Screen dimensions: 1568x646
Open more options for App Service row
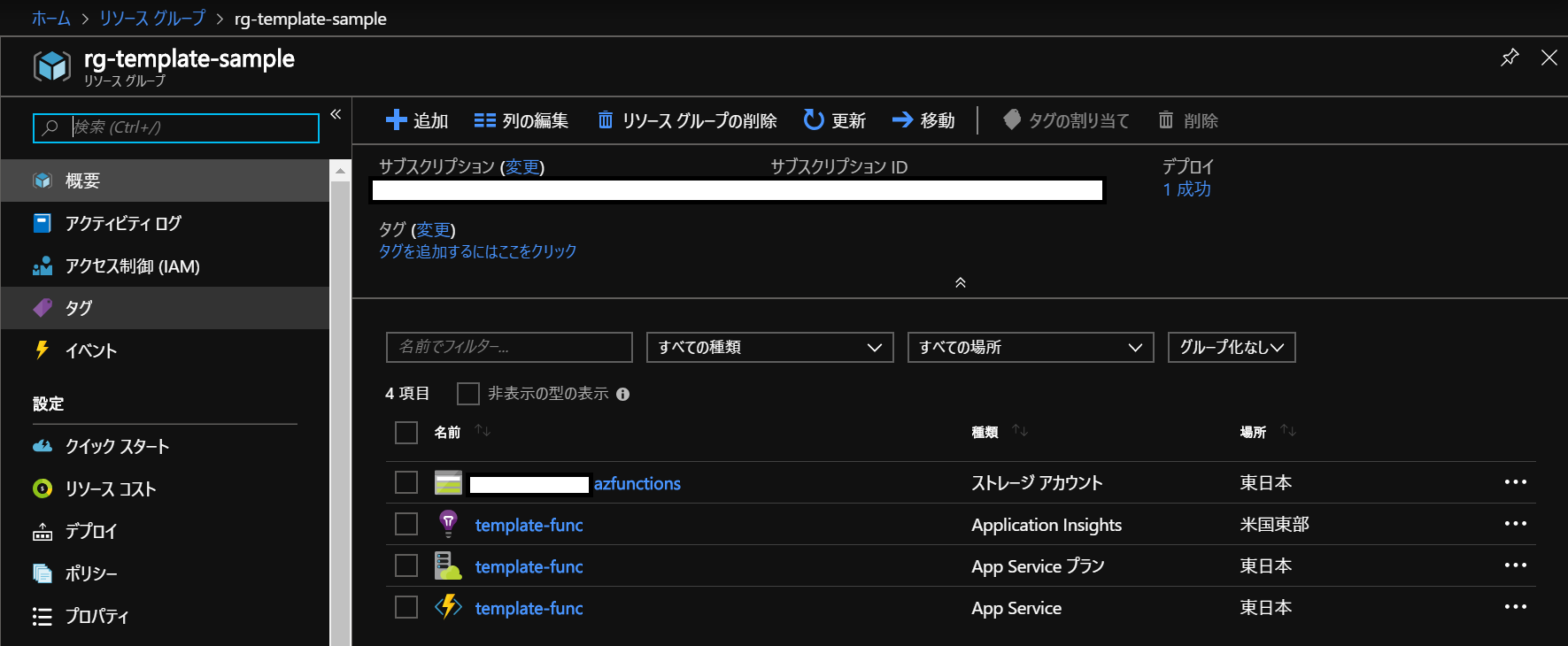[x=1516, y=607]
